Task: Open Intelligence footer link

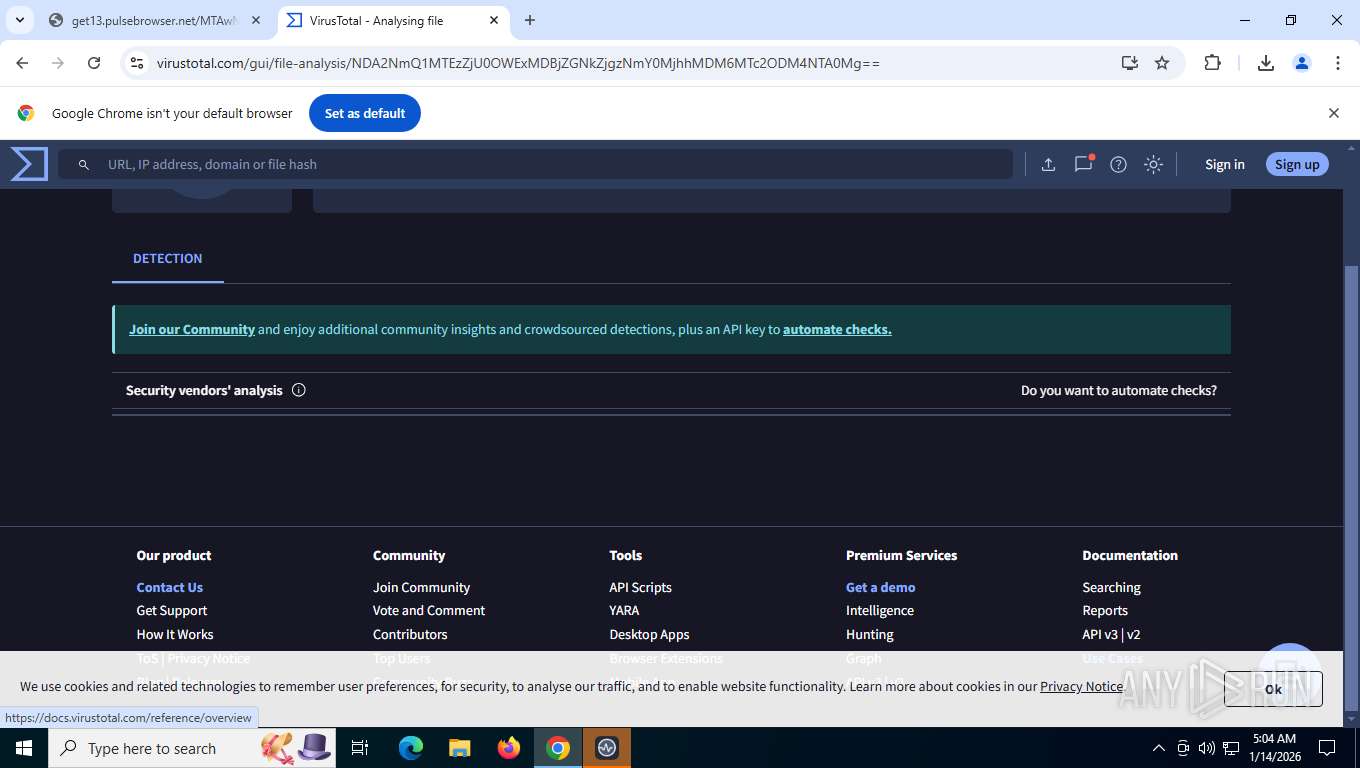Action: click(x=880, y=610)
